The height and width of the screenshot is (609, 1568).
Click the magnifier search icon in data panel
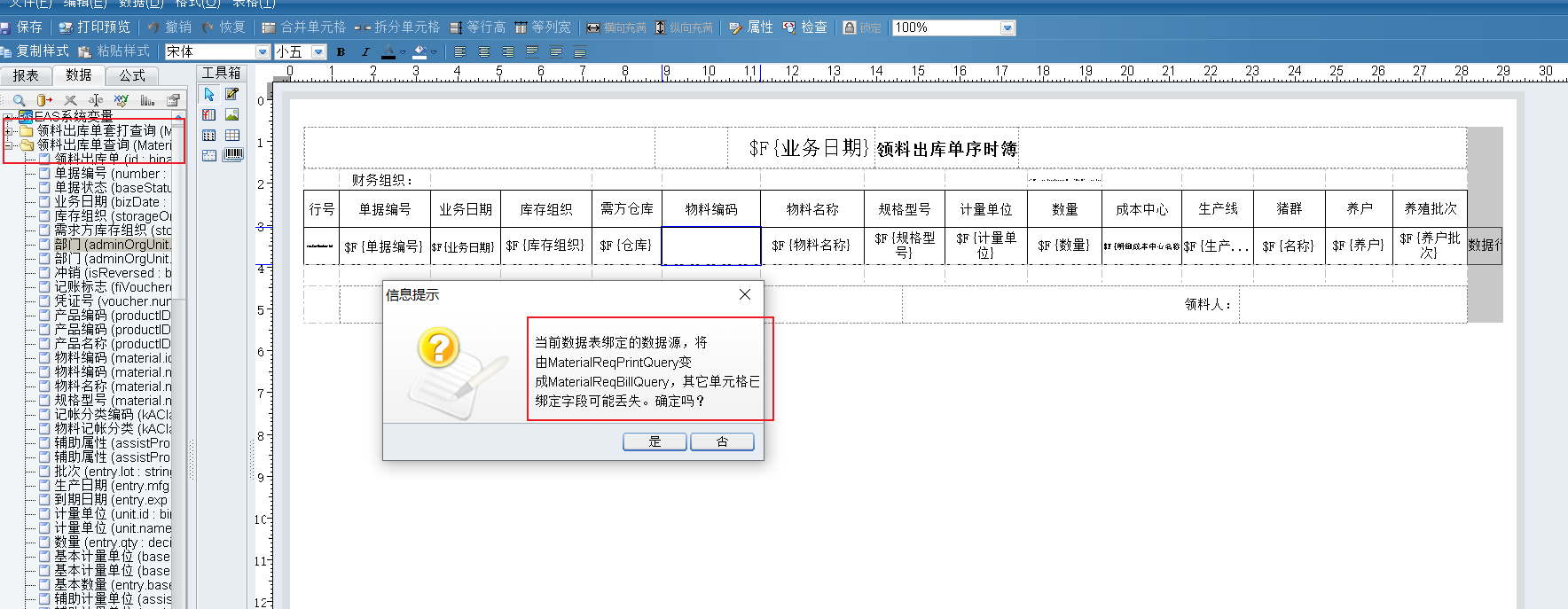click(19, 100)
